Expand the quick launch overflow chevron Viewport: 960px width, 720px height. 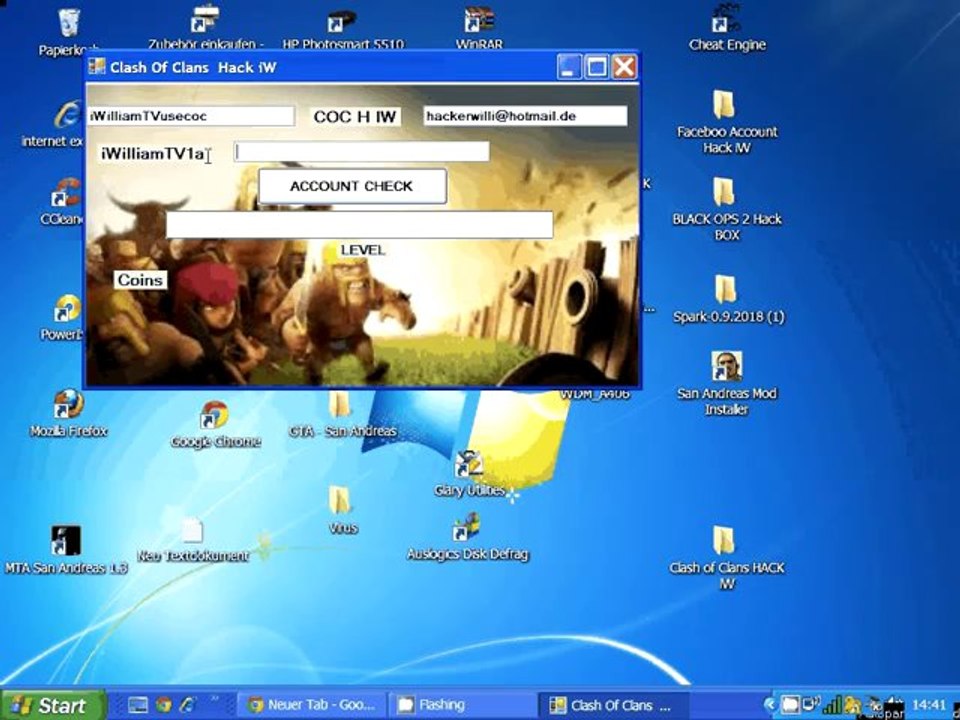click(215, 699)
